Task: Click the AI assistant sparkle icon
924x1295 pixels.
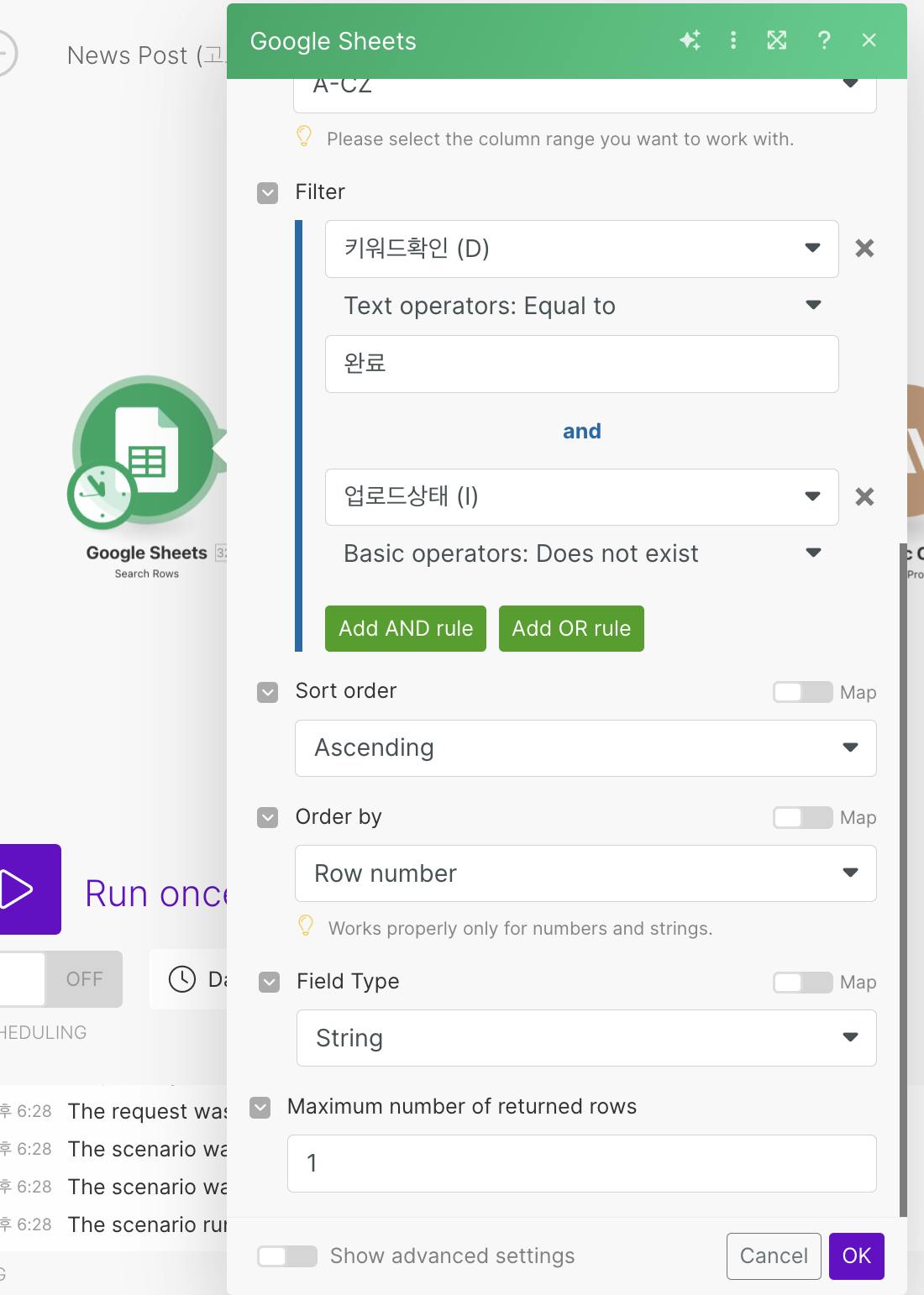Action: click(690, 40)
